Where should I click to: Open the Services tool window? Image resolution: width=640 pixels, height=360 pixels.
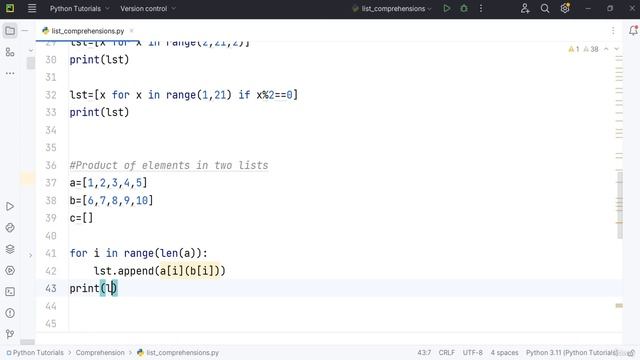[10, 270]
